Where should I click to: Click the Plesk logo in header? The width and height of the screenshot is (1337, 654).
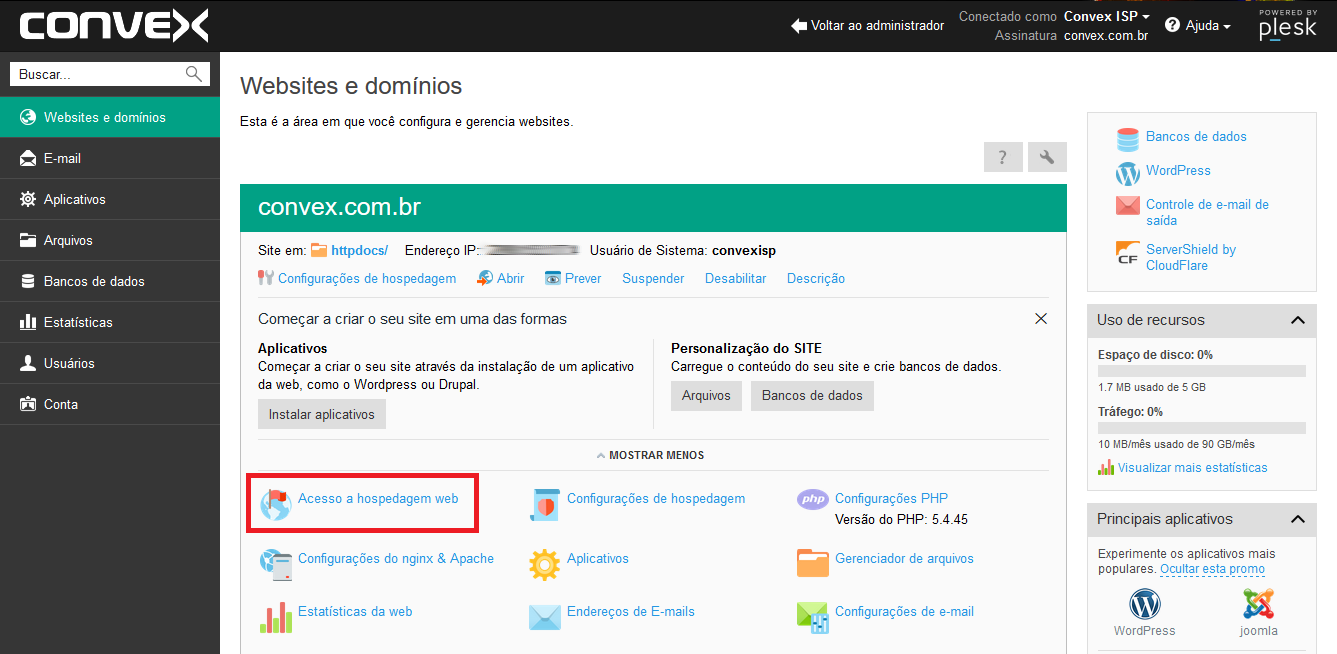pyautogui.click(x=1288, y=26)
